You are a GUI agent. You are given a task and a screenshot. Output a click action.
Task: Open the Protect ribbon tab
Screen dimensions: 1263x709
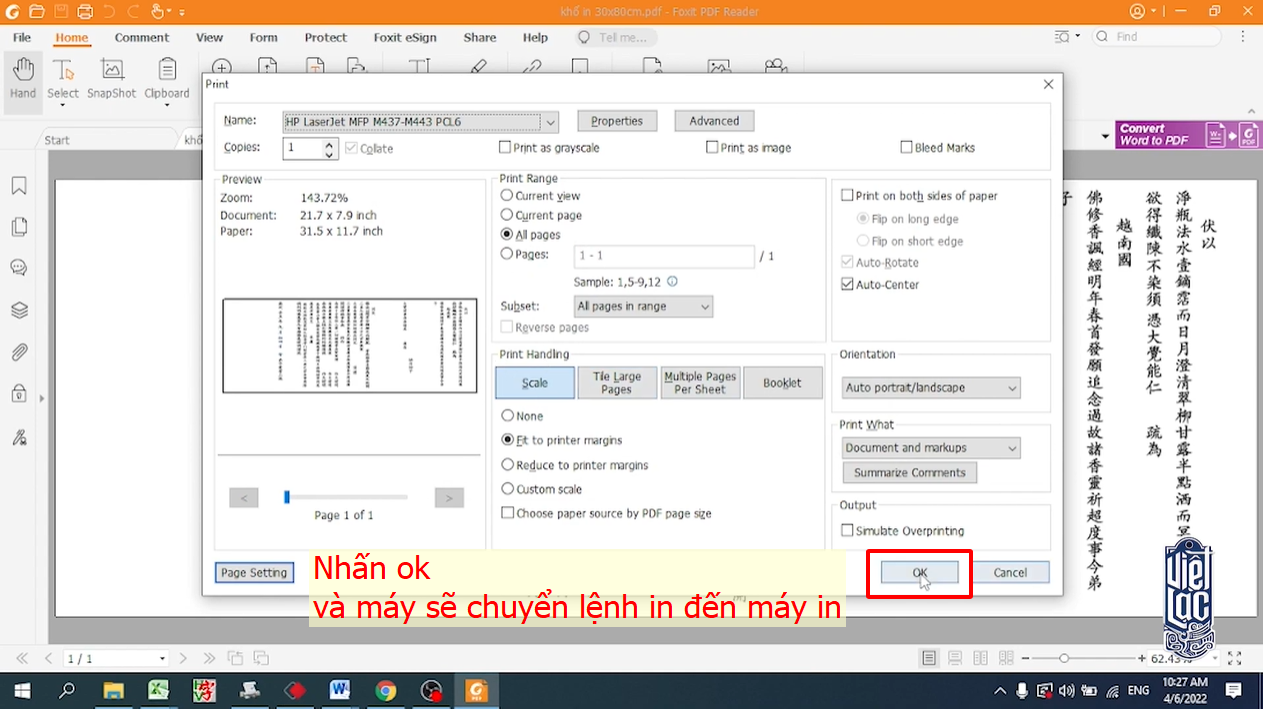pyautogui.click(x=326, y=37)
